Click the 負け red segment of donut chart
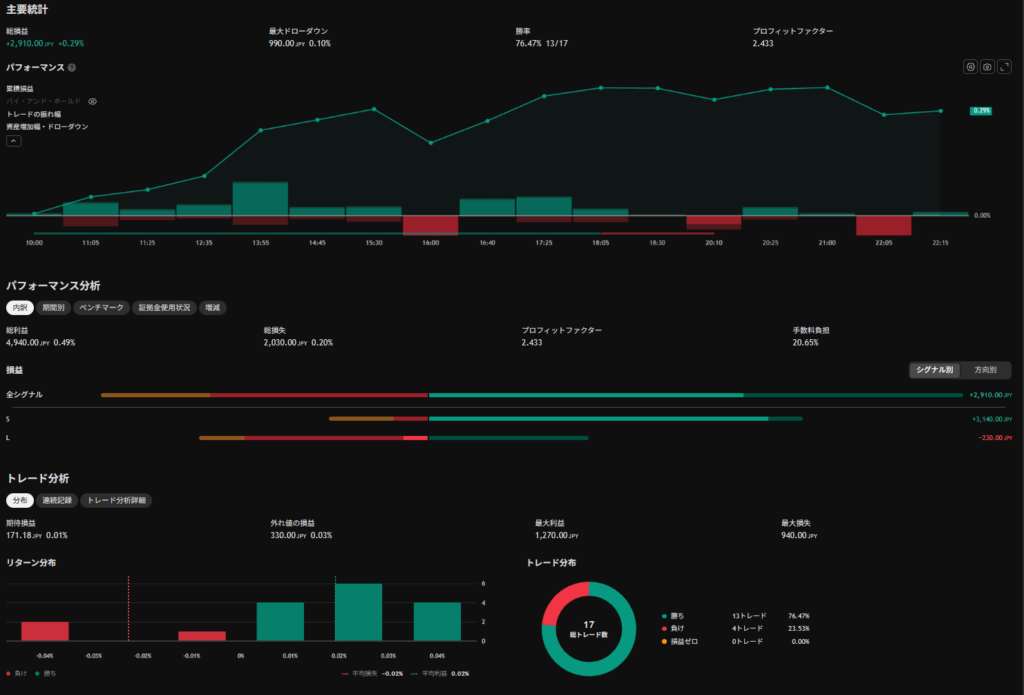Viewport: 1024px width, 695px height. pyautogui.click(x=560, y=604)
